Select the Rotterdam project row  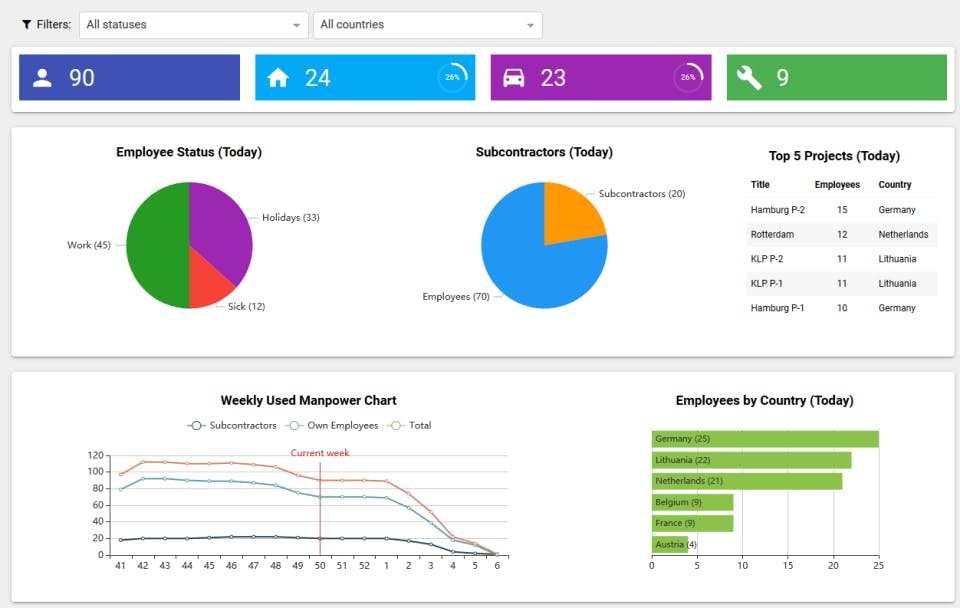841,234
